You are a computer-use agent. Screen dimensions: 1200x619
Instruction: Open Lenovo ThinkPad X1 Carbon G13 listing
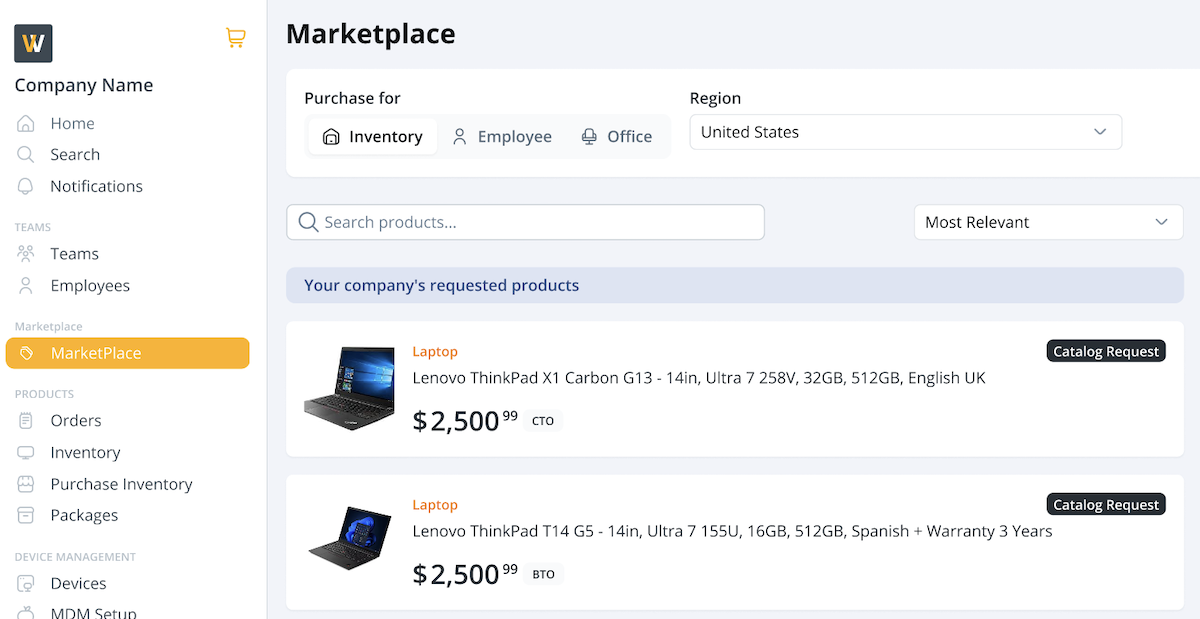click(698, 379)
